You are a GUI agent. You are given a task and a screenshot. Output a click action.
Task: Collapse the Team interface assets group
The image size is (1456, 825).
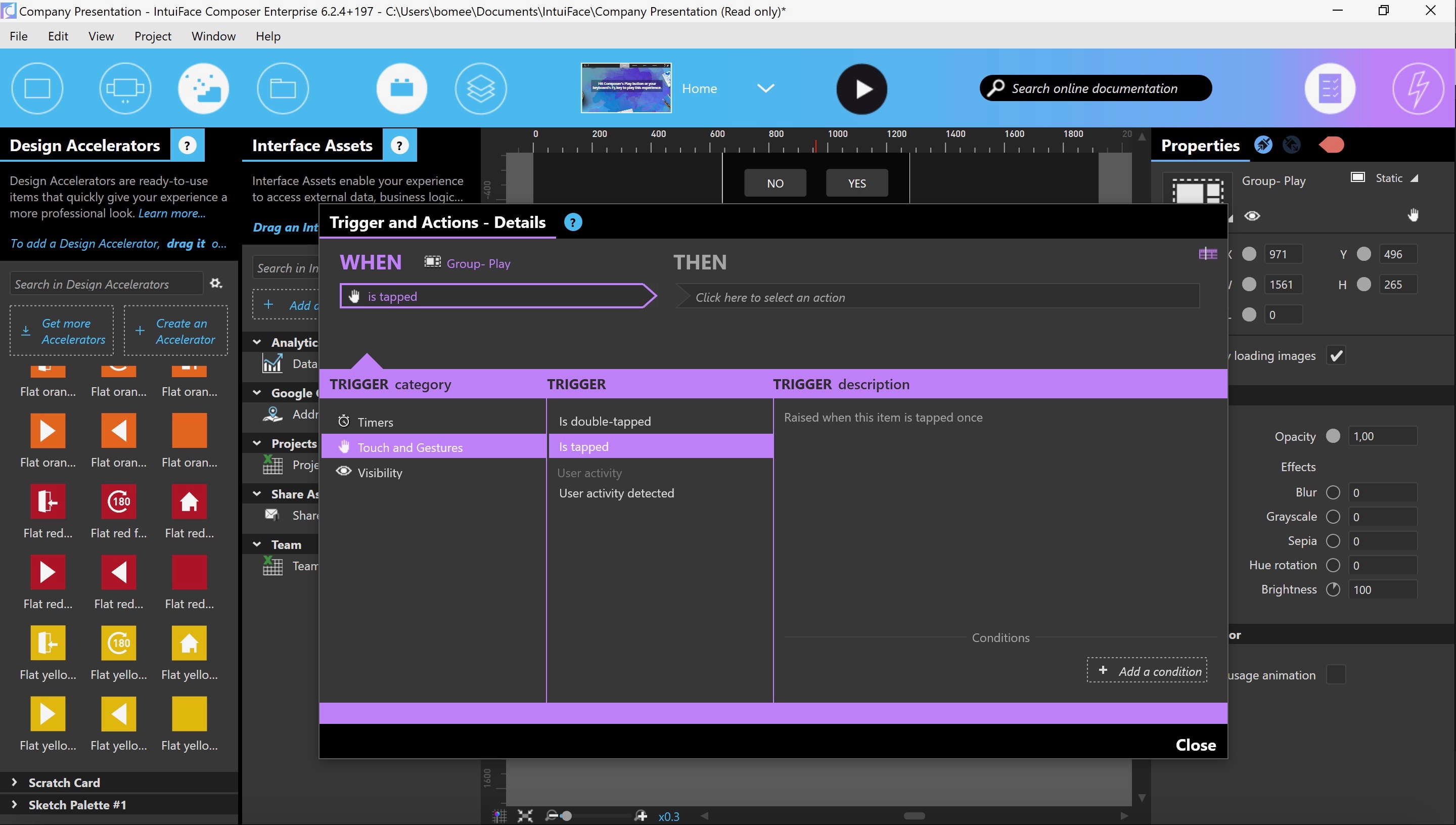coord(257,544)
